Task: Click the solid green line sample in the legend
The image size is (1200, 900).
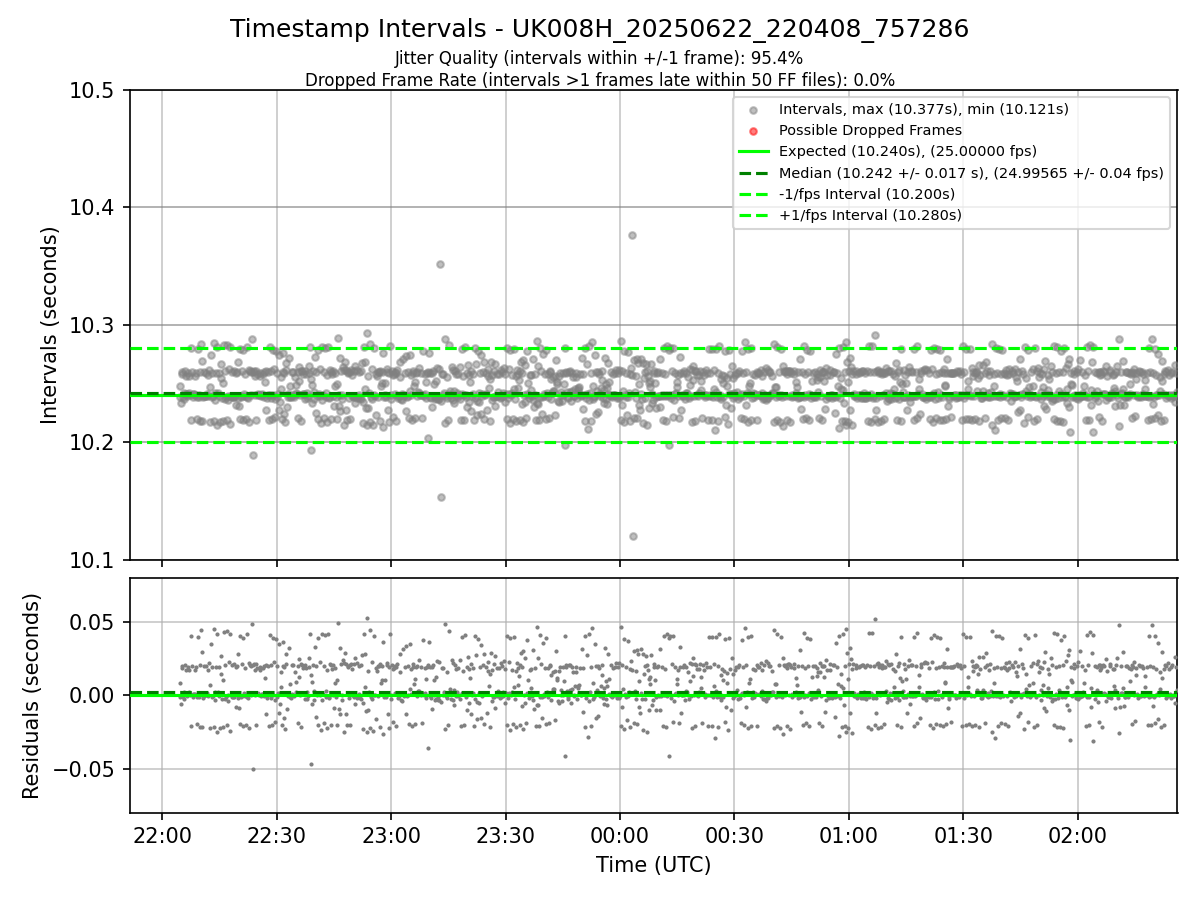Action: [754, 152]
